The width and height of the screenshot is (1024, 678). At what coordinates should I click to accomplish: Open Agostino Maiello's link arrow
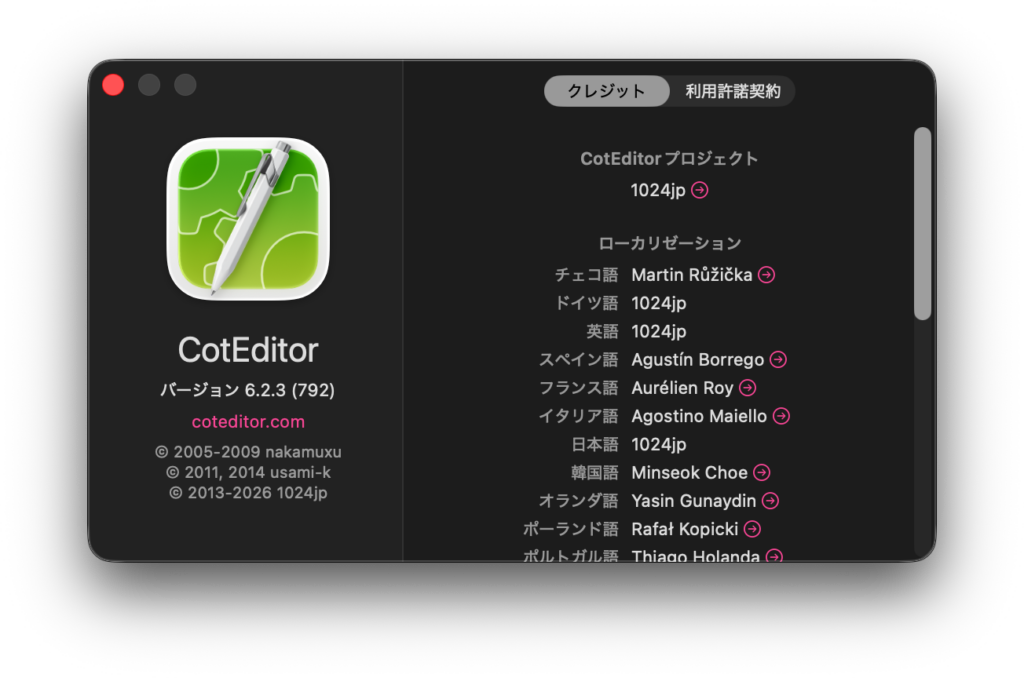pos(781,416)
